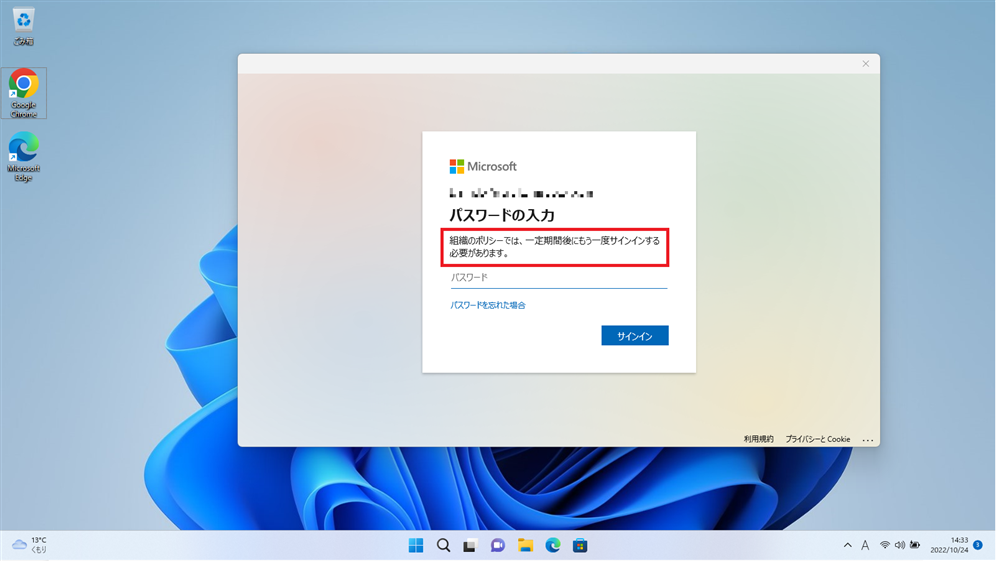Show hidden system tray icons
This screenshot has height=561, width=1000.
847,545
